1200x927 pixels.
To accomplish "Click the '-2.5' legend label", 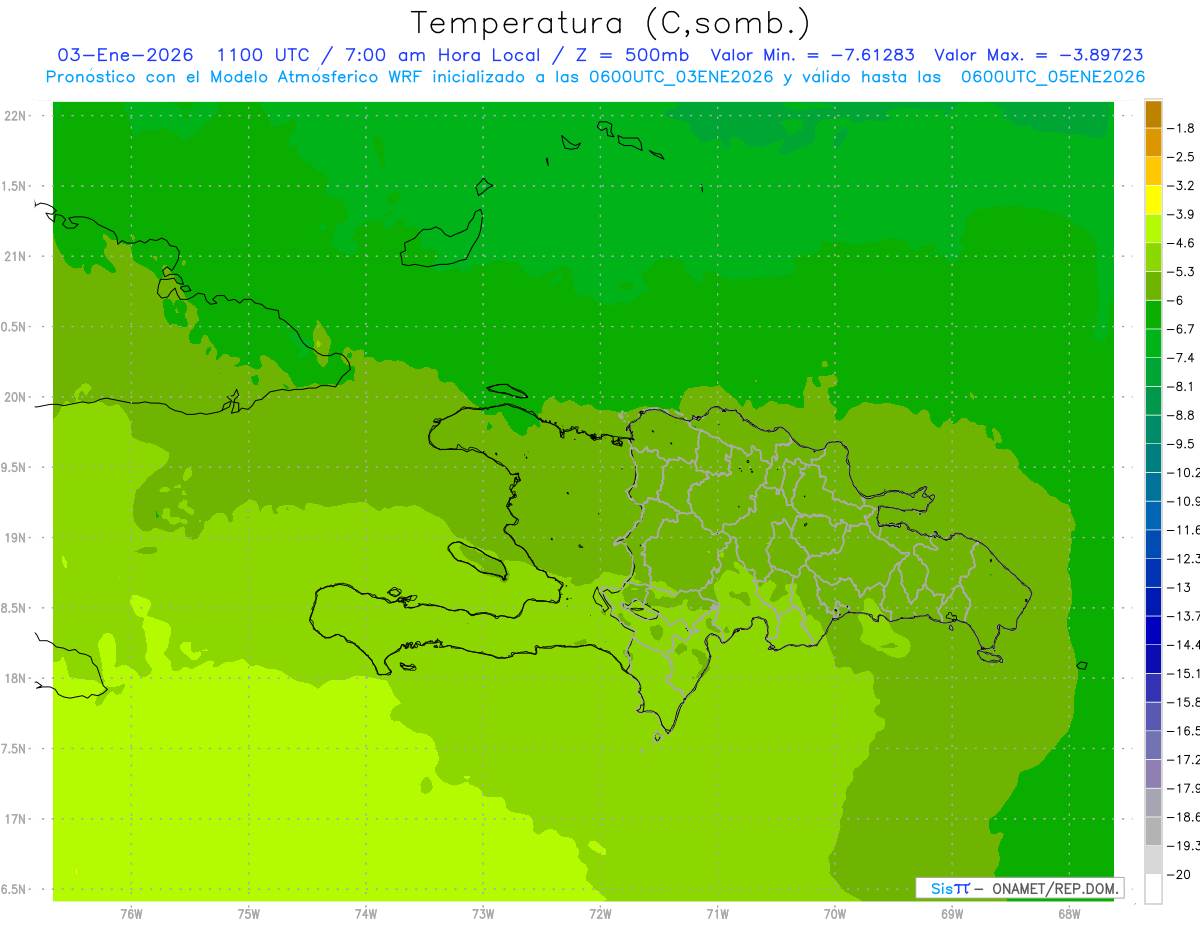I will click(1181, 157).
